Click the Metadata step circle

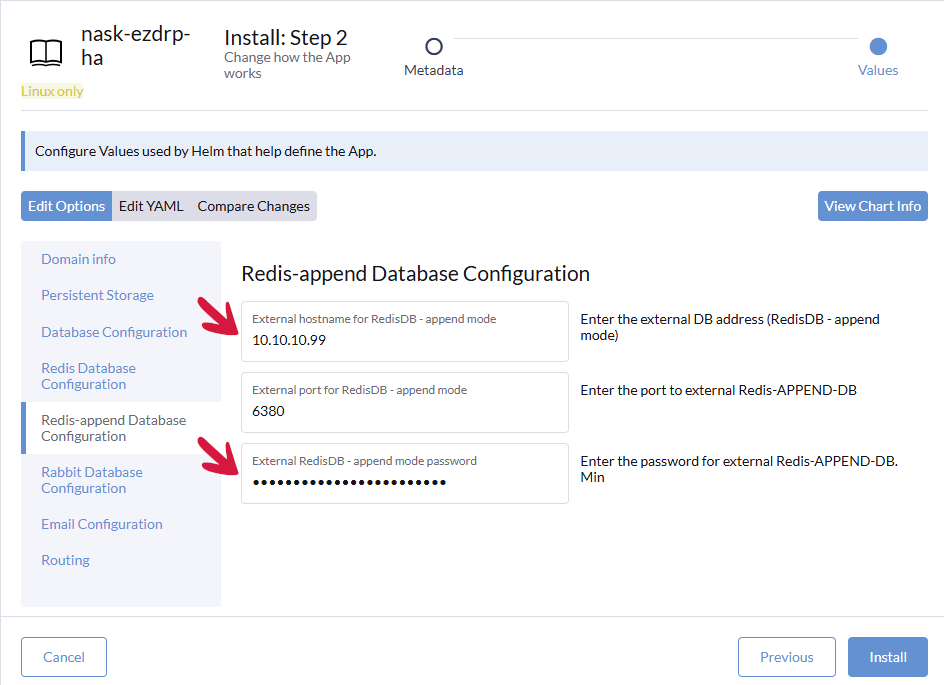434,46
